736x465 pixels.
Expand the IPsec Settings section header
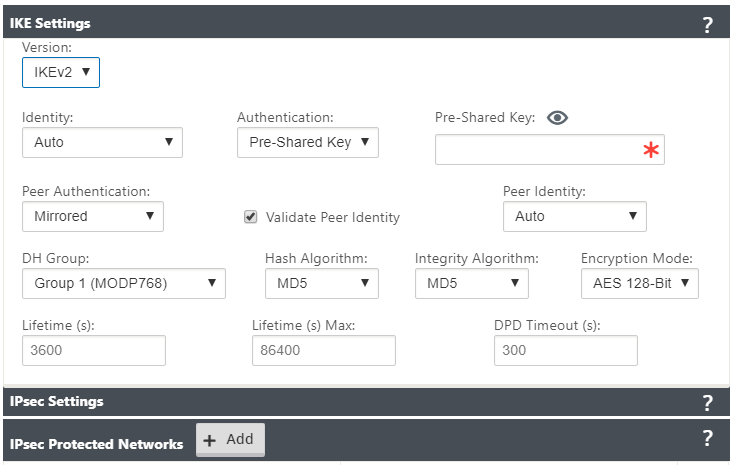pos(366,402)
